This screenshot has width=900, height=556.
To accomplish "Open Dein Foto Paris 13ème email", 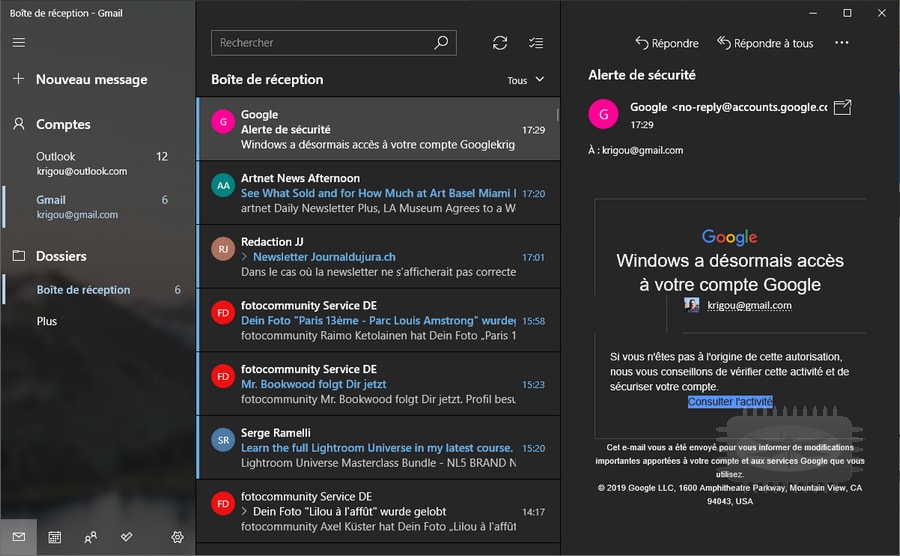I will click(x=378, y=320).
